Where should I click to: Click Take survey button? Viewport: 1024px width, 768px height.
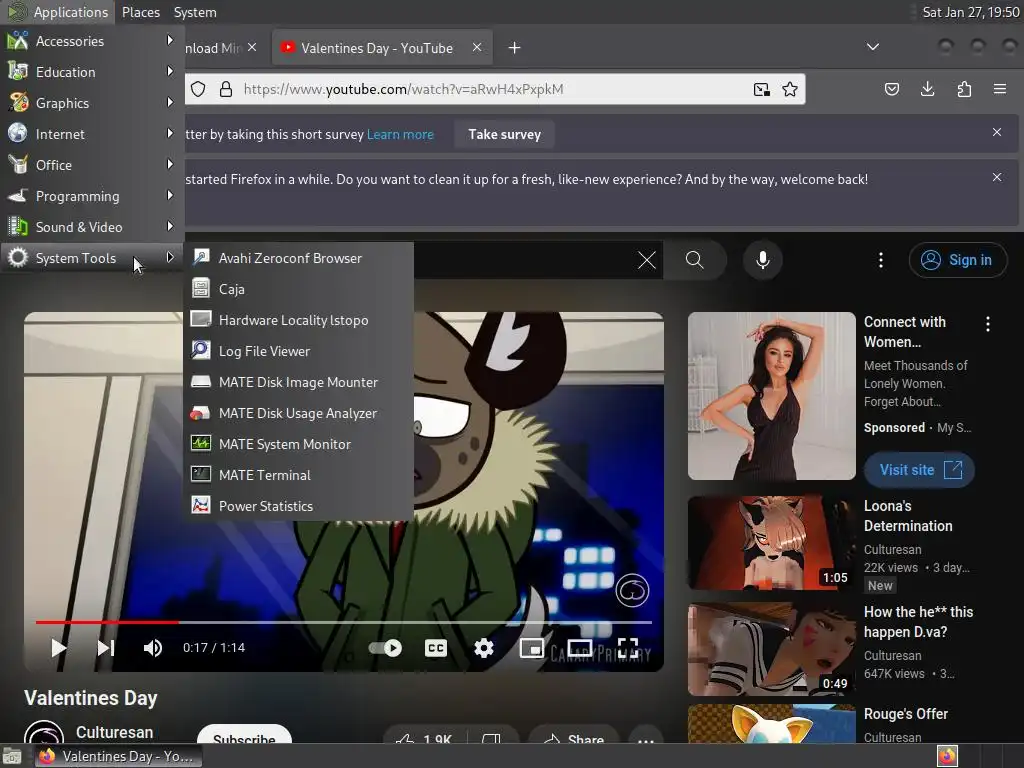(504, 135)
